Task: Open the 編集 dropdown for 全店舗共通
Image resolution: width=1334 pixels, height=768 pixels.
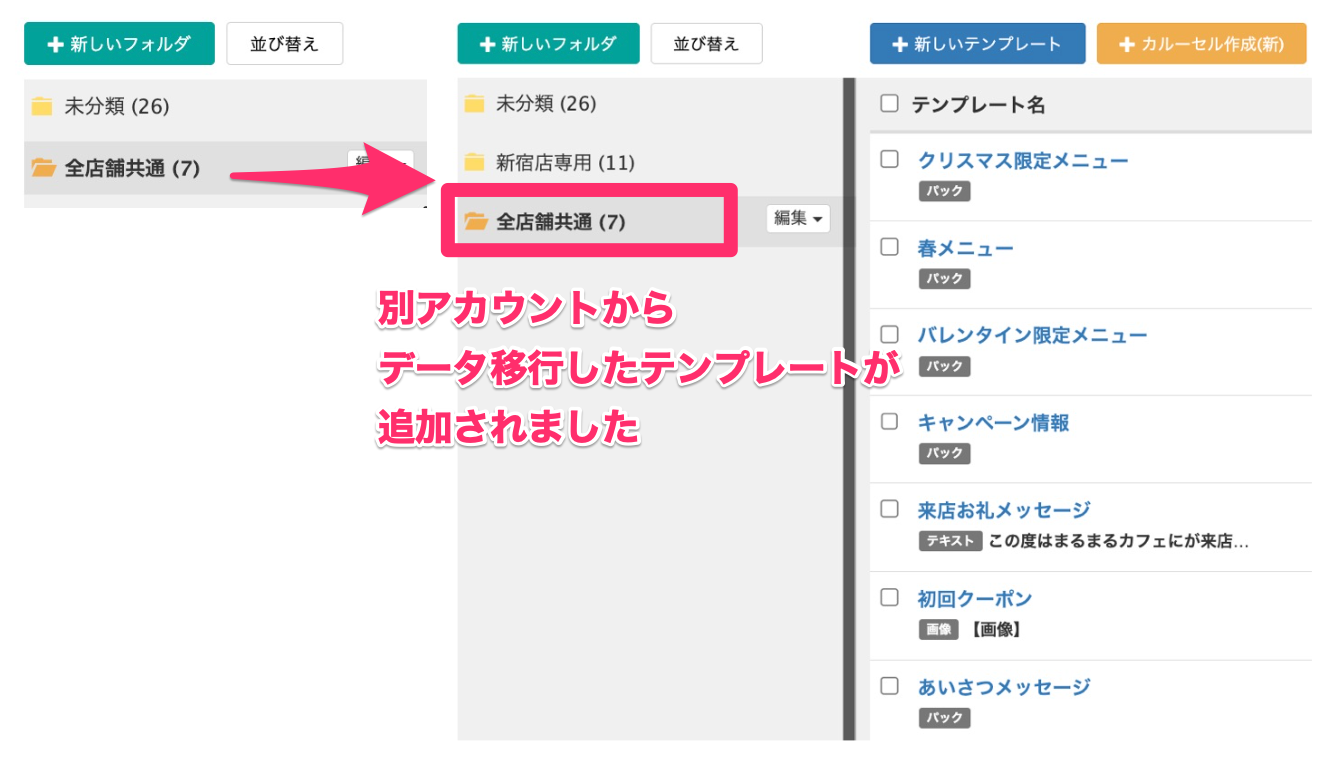Action: 797,218
